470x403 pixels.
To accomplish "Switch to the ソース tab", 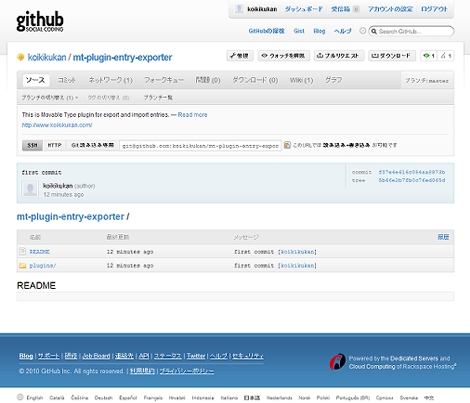I will click(35, 80).
